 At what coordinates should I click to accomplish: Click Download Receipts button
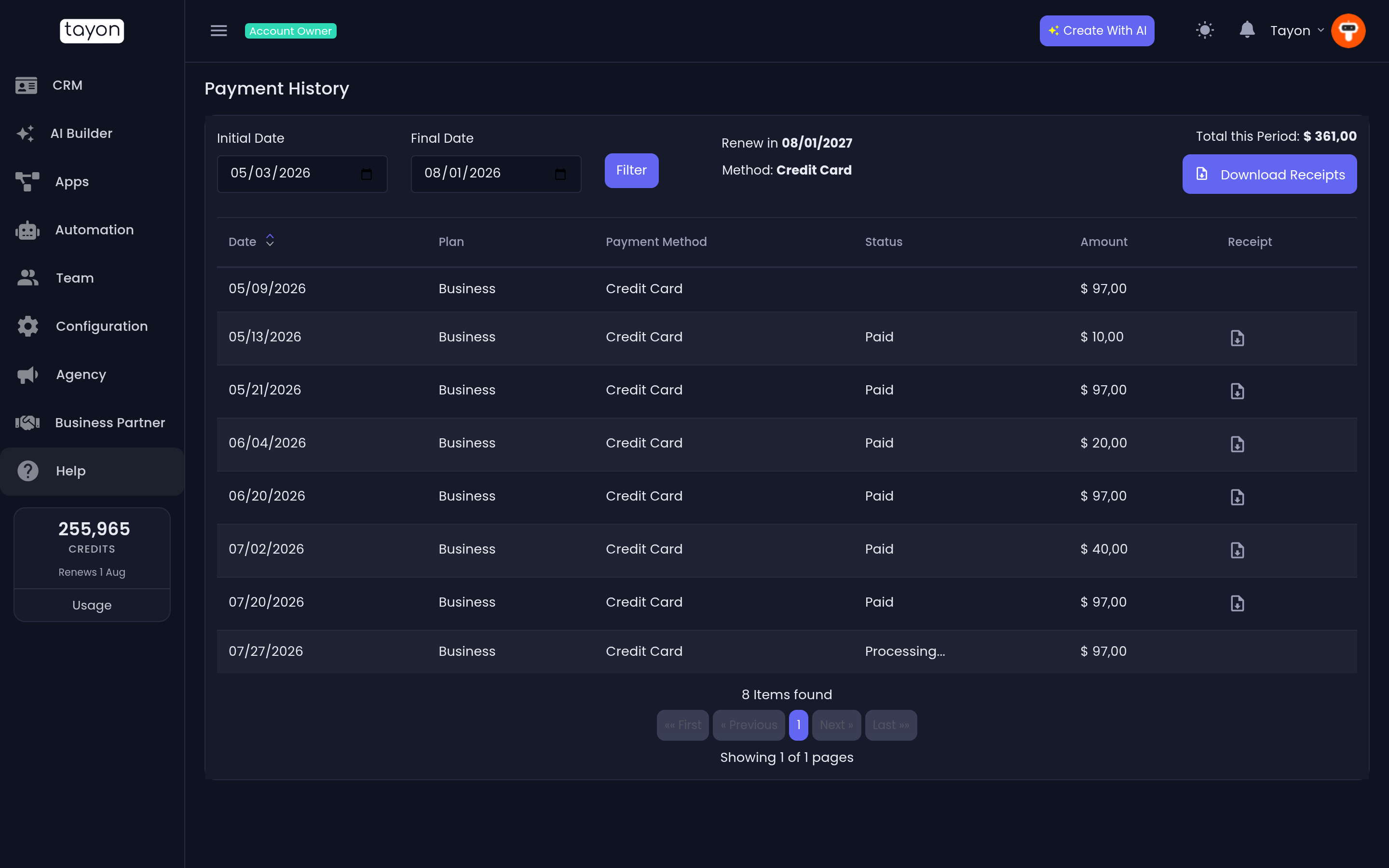[1269, 174]
